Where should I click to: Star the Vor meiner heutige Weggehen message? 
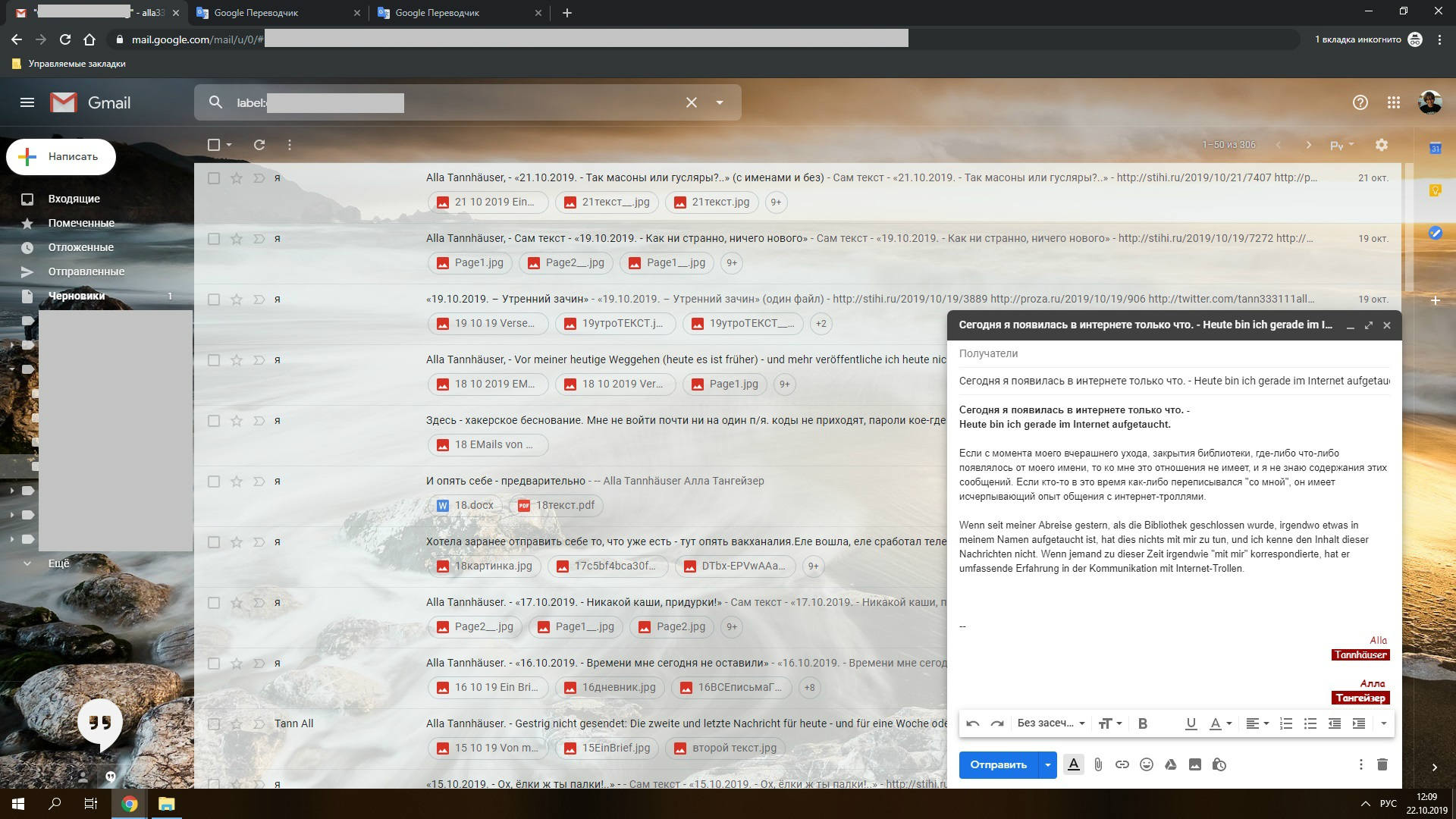237,360
